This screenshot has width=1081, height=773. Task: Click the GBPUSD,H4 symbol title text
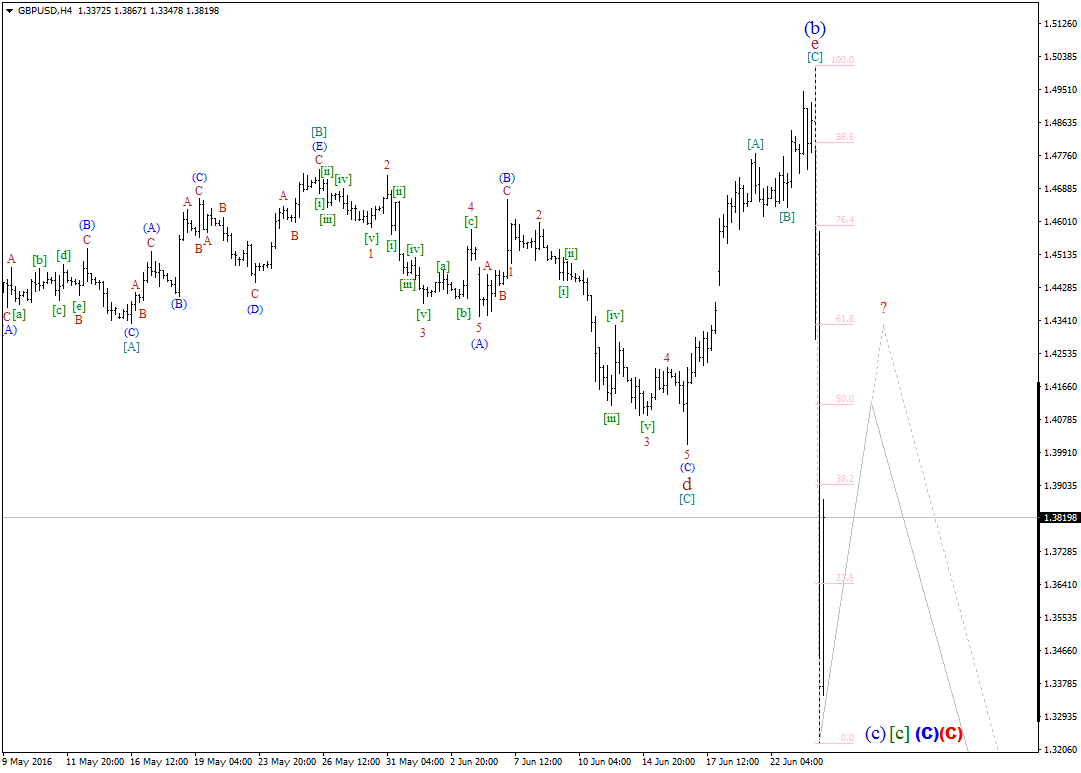pyautogui.click(x=46, y=10)
